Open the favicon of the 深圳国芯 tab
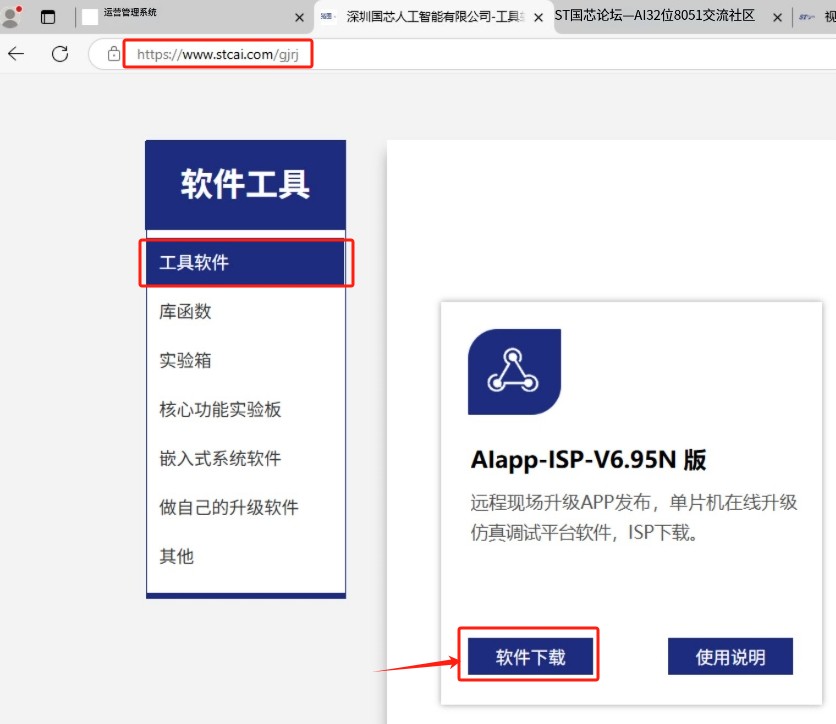Image resolution: width=836 pixels, height=724 pixels. [327, 17]
